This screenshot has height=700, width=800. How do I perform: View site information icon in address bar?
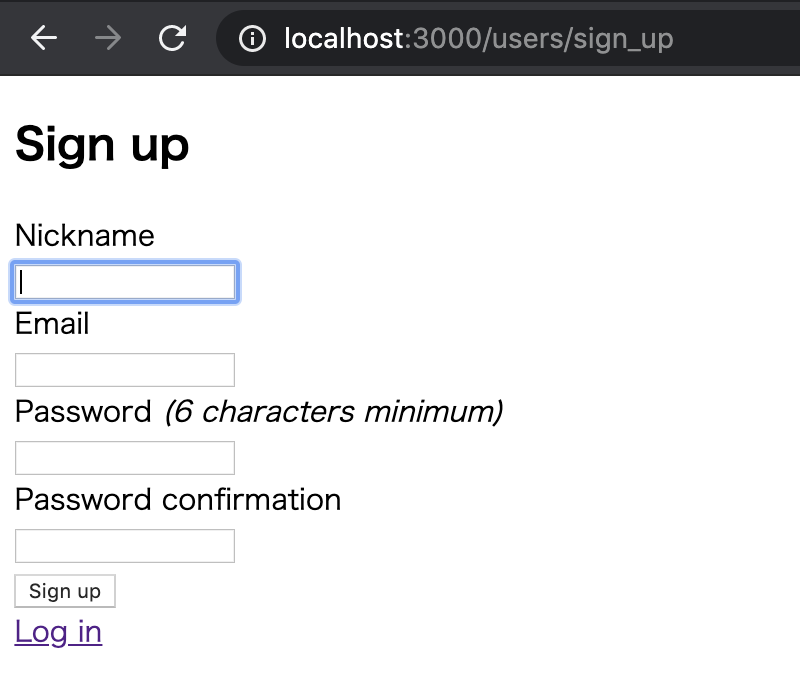click(x=254, y=39)
